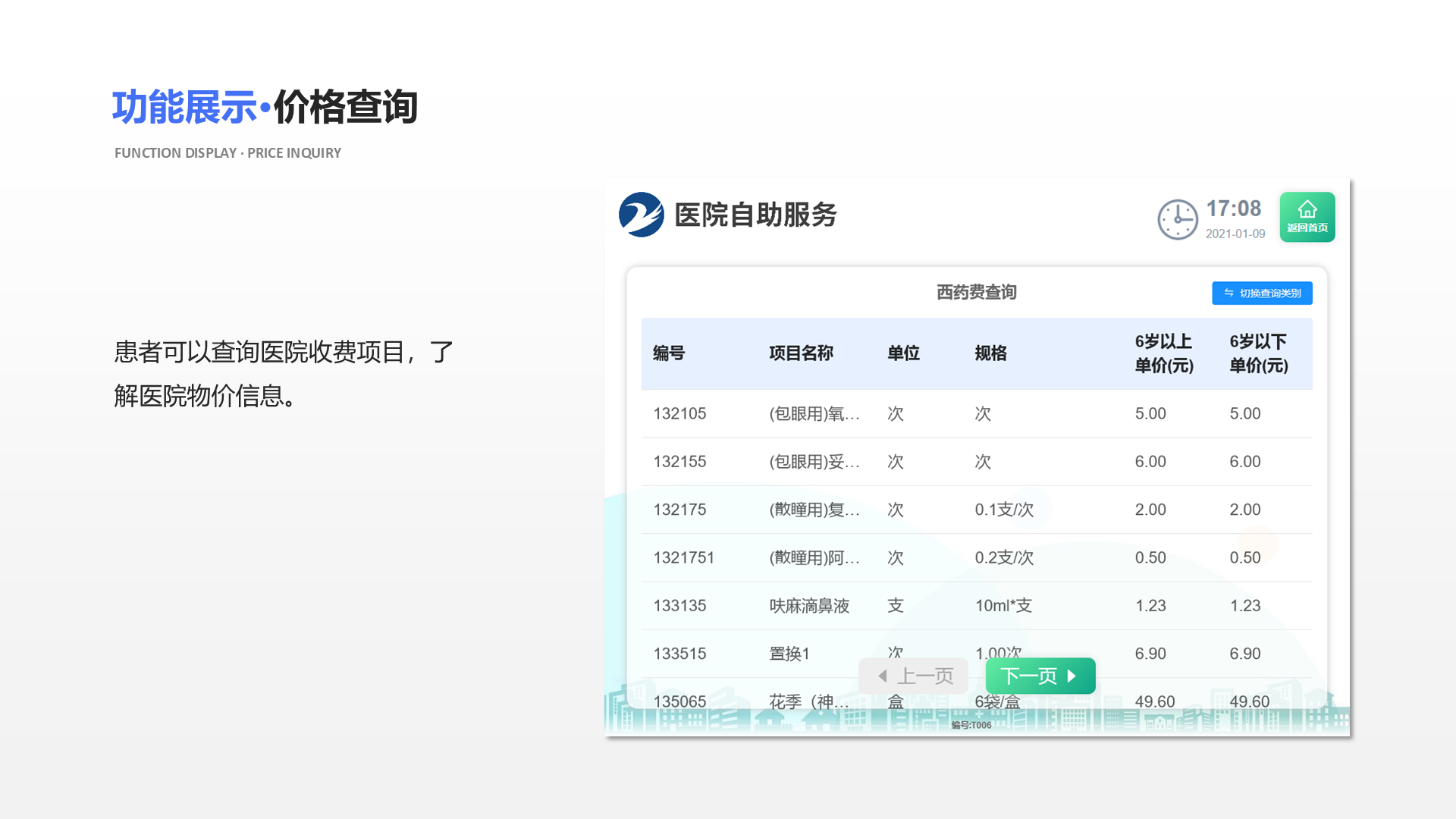
Task: Click the green 返回首页 home icon
Action: [1307, 217]
